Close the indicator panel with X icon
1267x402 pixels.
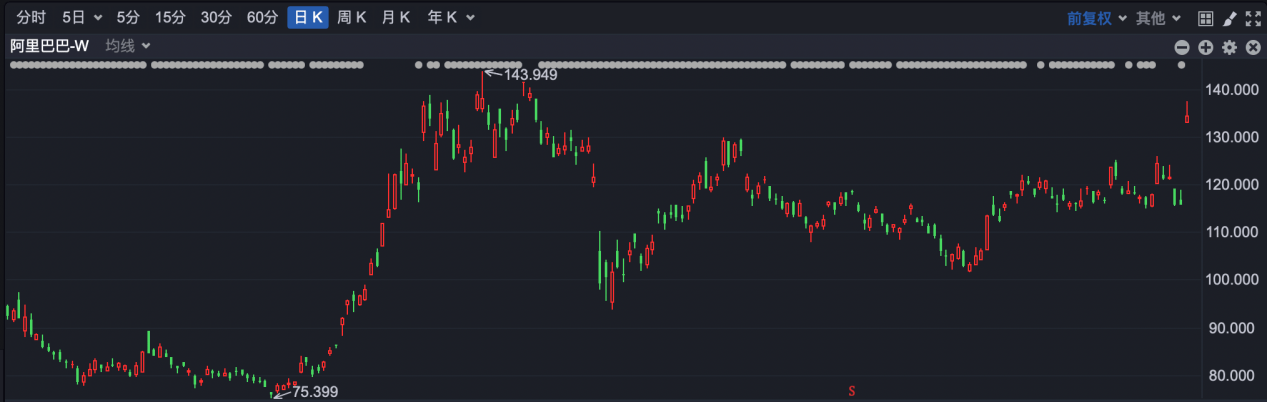click(1252, 47)
